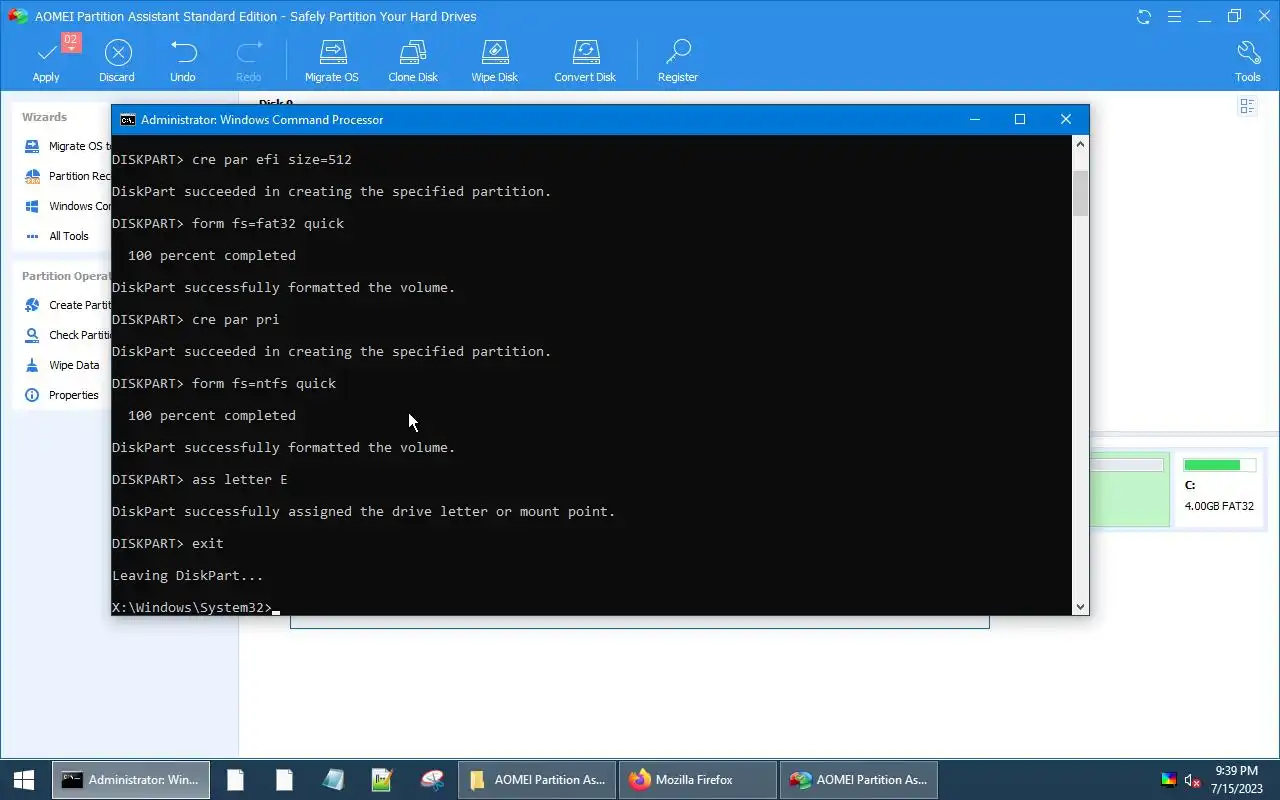The height and width of the screenshot is (800, 1280).
Task: Open Partition Recovery wizard in sidebar
Action: click(x=66, y=176)
